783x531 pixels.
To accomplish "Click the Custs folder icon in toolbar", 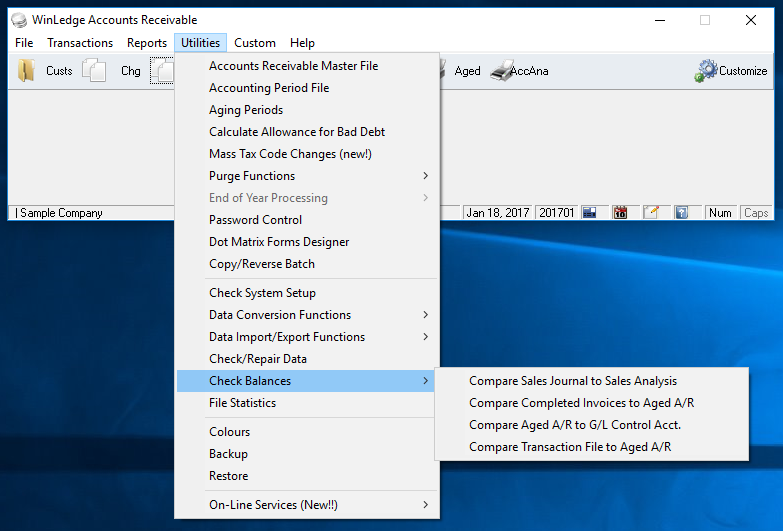I will pyautogui.click(x=27, y=71).
